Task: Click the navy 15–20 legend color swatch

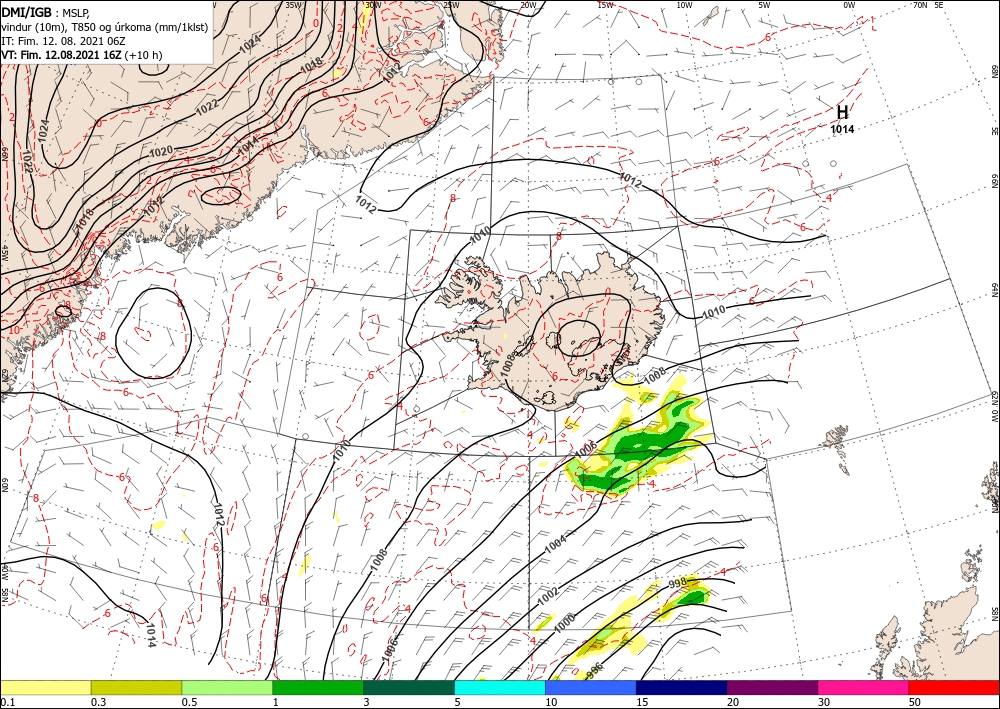Action: coord(682,687)
